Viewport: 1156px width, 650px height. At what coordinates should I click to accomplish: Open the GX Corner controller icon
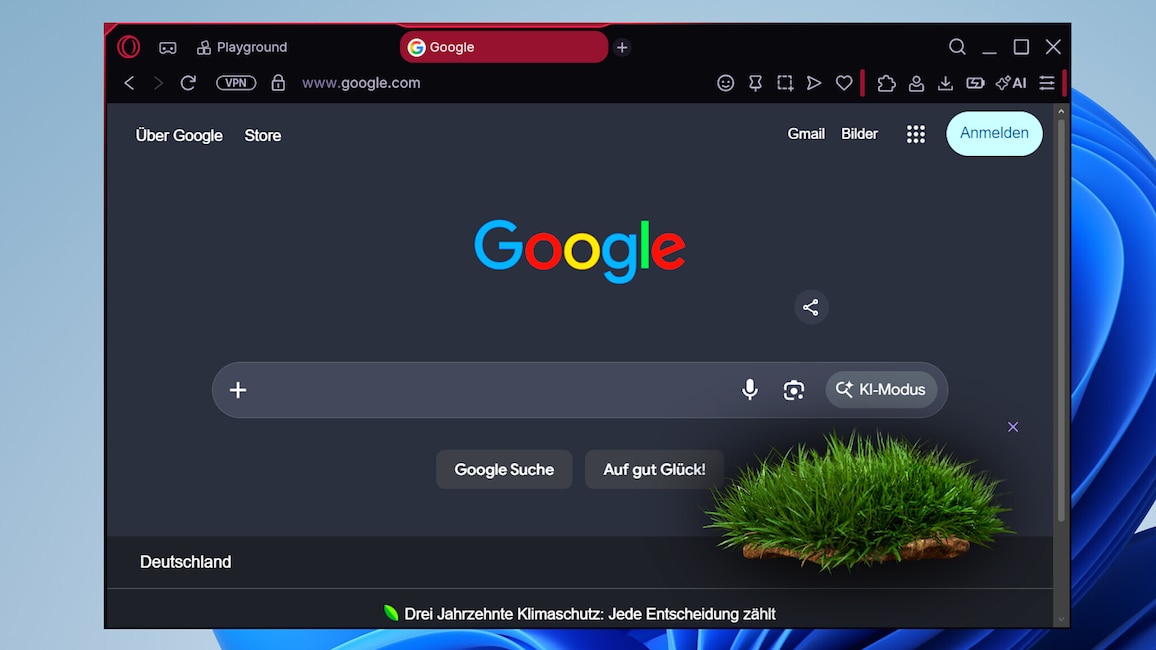(168, 48)
